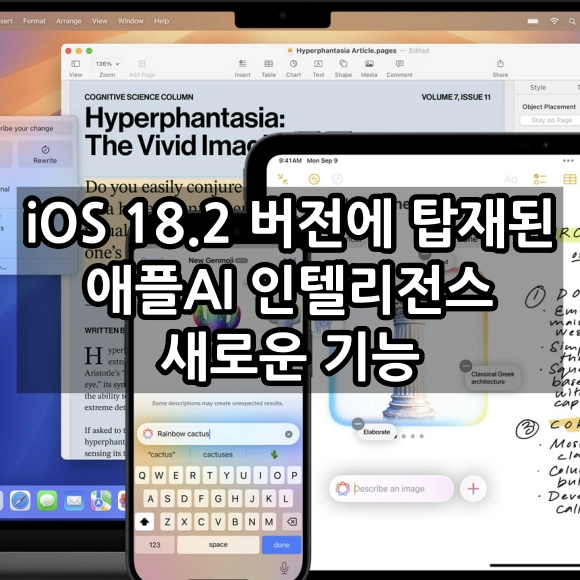Click the VOLUME 7, ISSUE 11 text
The height and width of the screenshot is (580, 580).
[x=456, y=97]
